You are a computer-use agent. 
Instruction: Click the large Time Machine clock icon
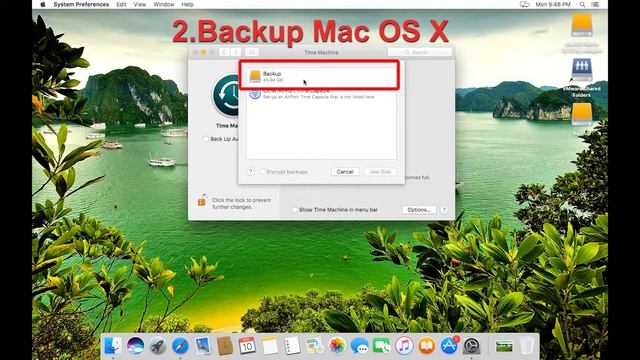227,96
